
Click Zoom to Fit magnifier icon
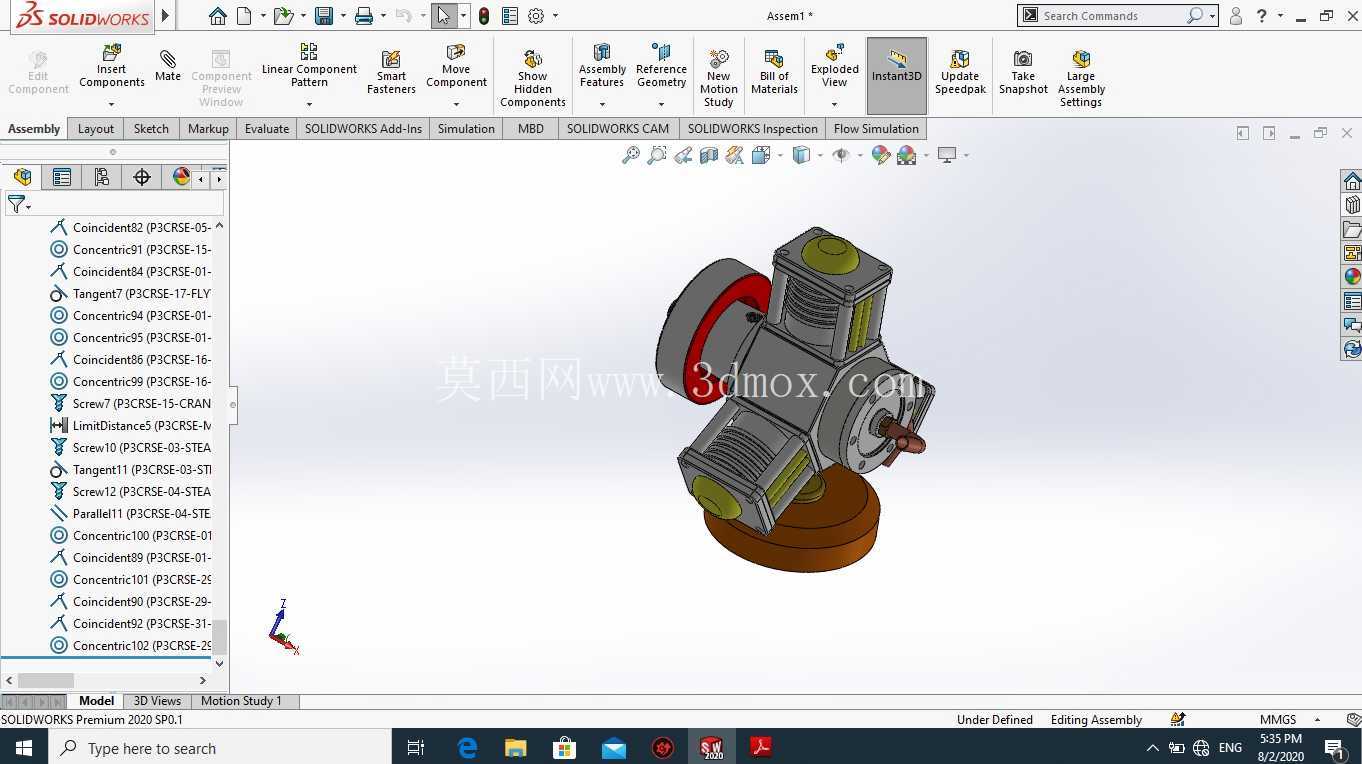(x=631, y=155)
